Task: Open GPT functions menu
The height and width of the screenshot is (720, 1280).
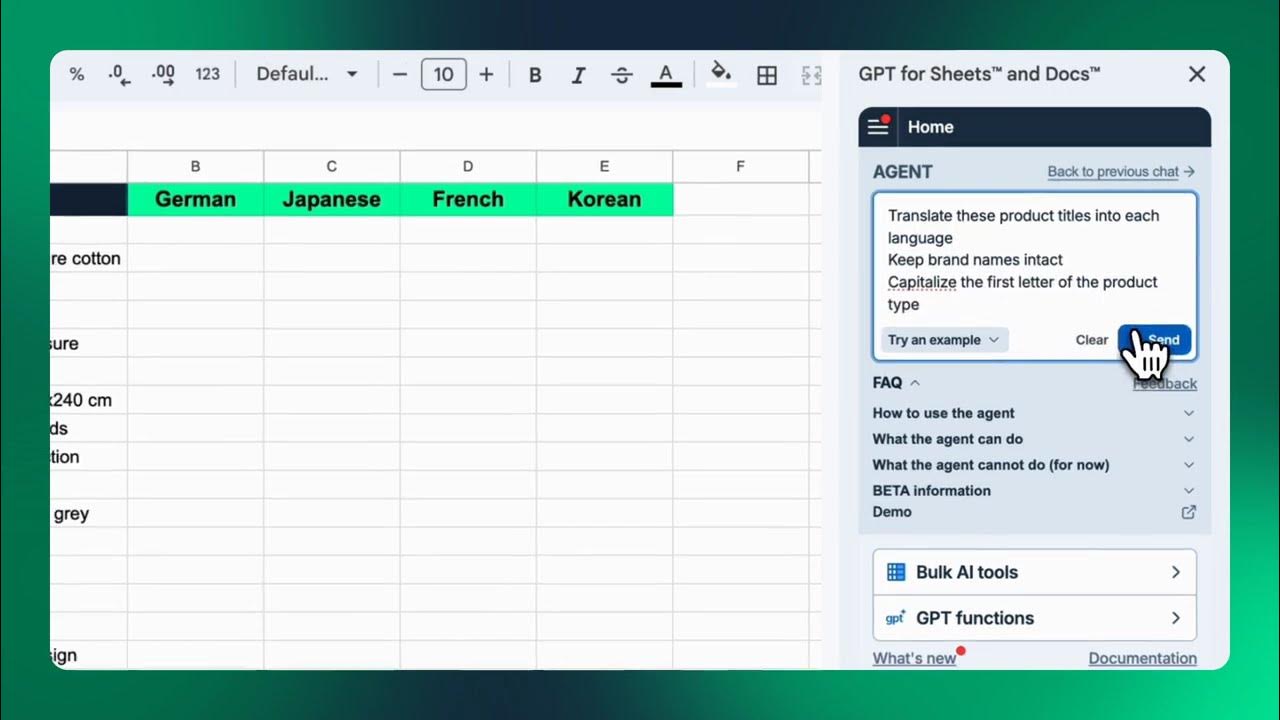Action: click(x=1034, y=618)
